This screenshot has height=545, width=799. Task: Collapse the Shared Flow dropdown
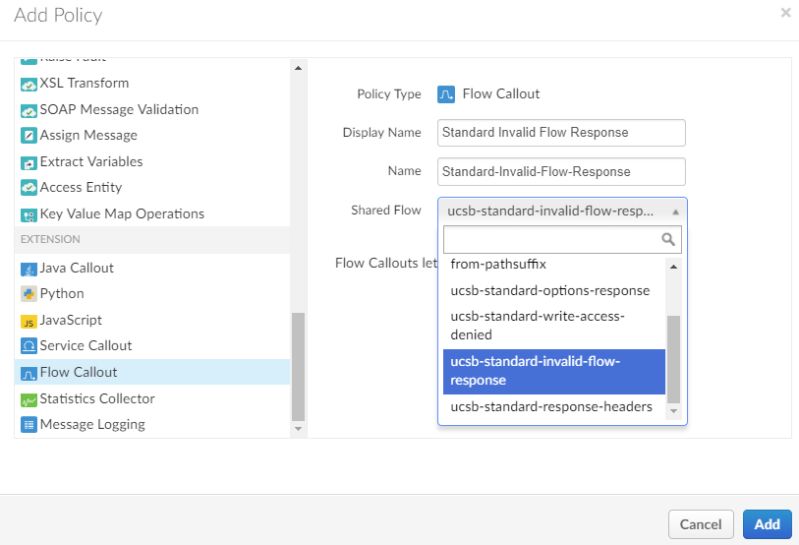coord(561,212)
